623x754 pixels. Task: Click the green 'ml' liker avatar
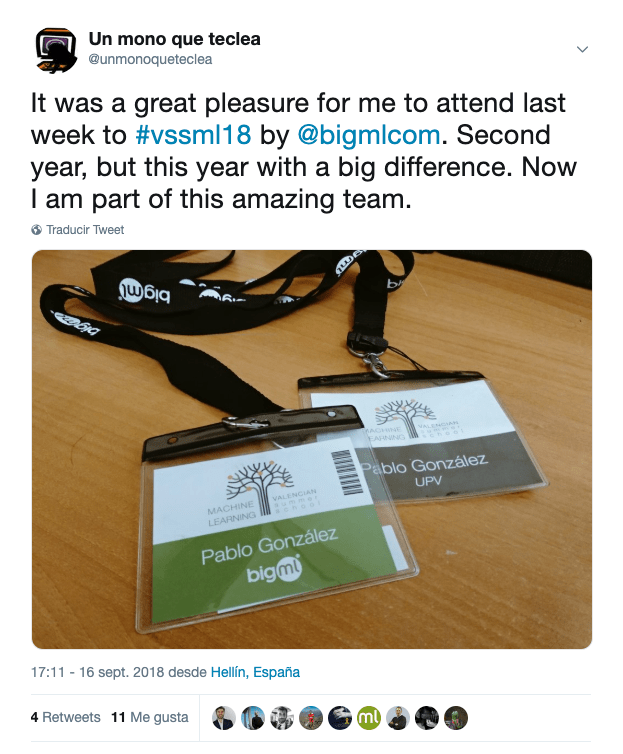369,718
